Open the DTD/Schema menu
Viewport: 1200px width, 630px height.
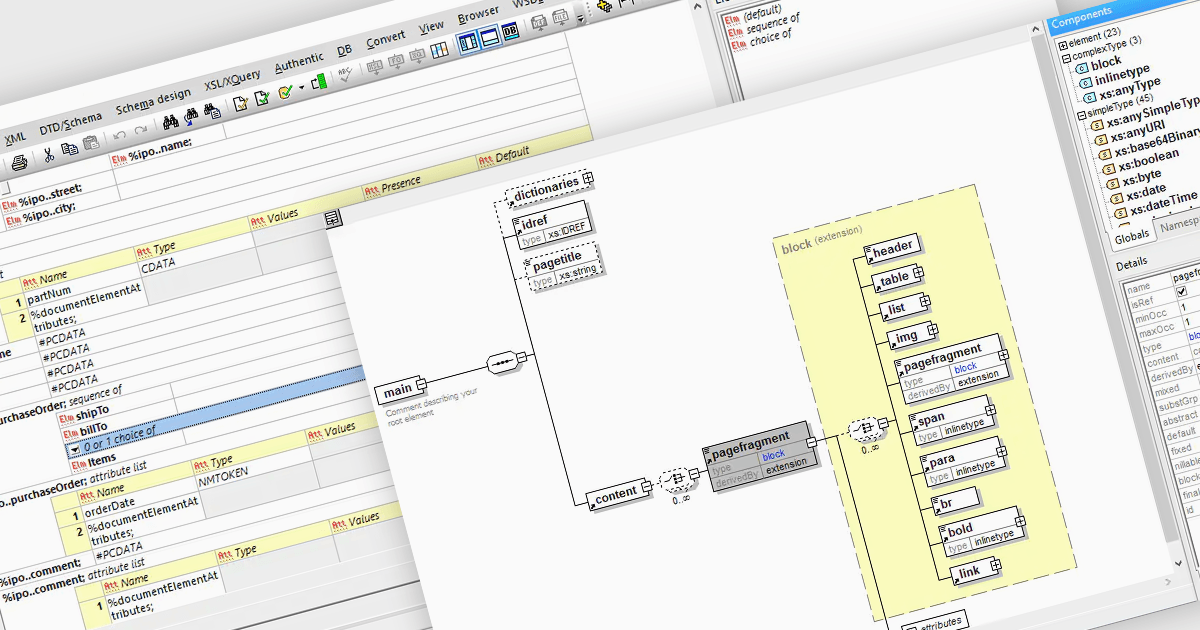71,124
